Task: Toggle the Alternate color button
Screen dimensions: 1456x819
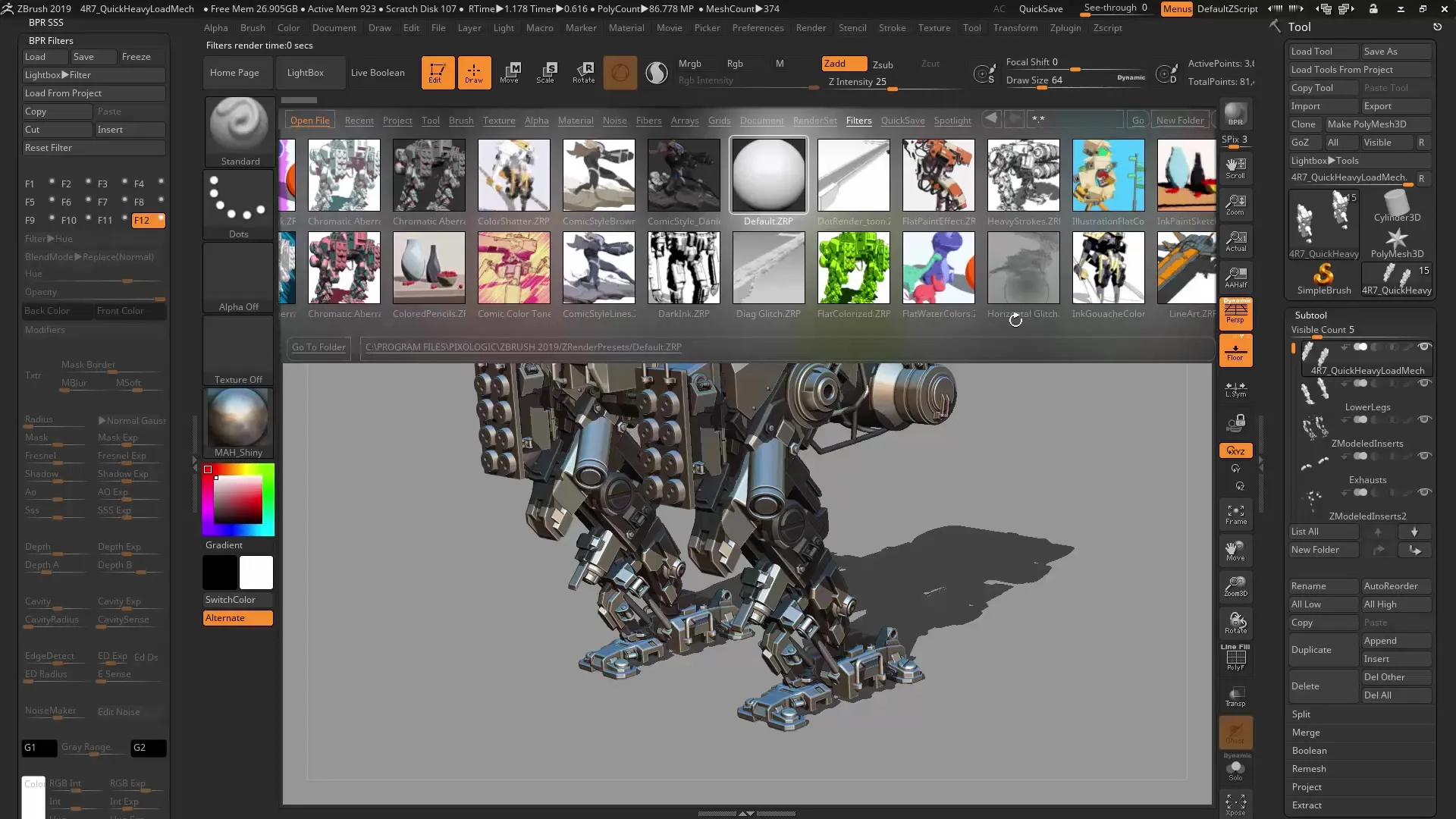Action: (237, 618)
